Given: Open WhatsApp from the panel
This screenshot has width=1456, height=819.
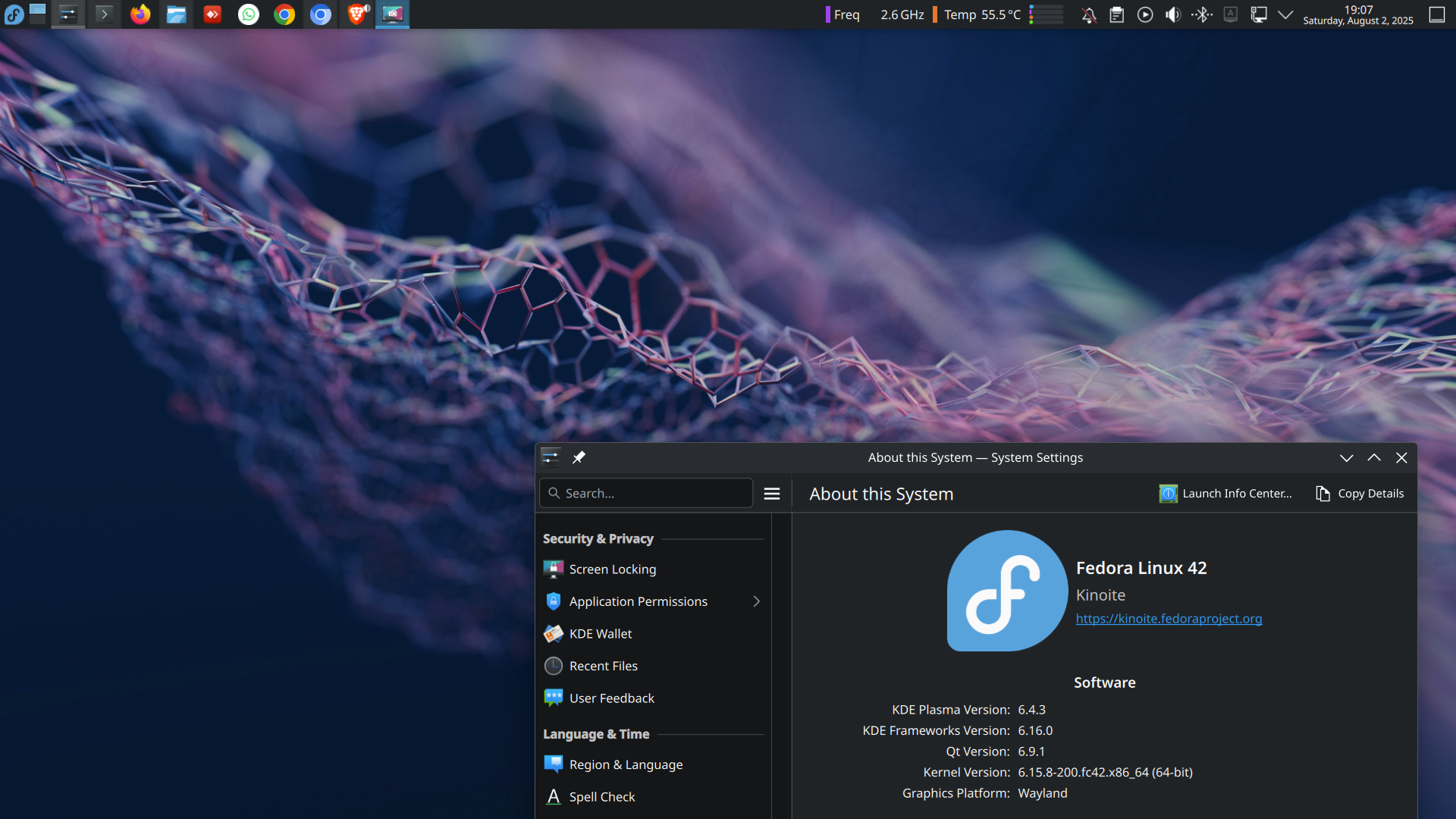Looking at the screenshot, I should 249,14.
